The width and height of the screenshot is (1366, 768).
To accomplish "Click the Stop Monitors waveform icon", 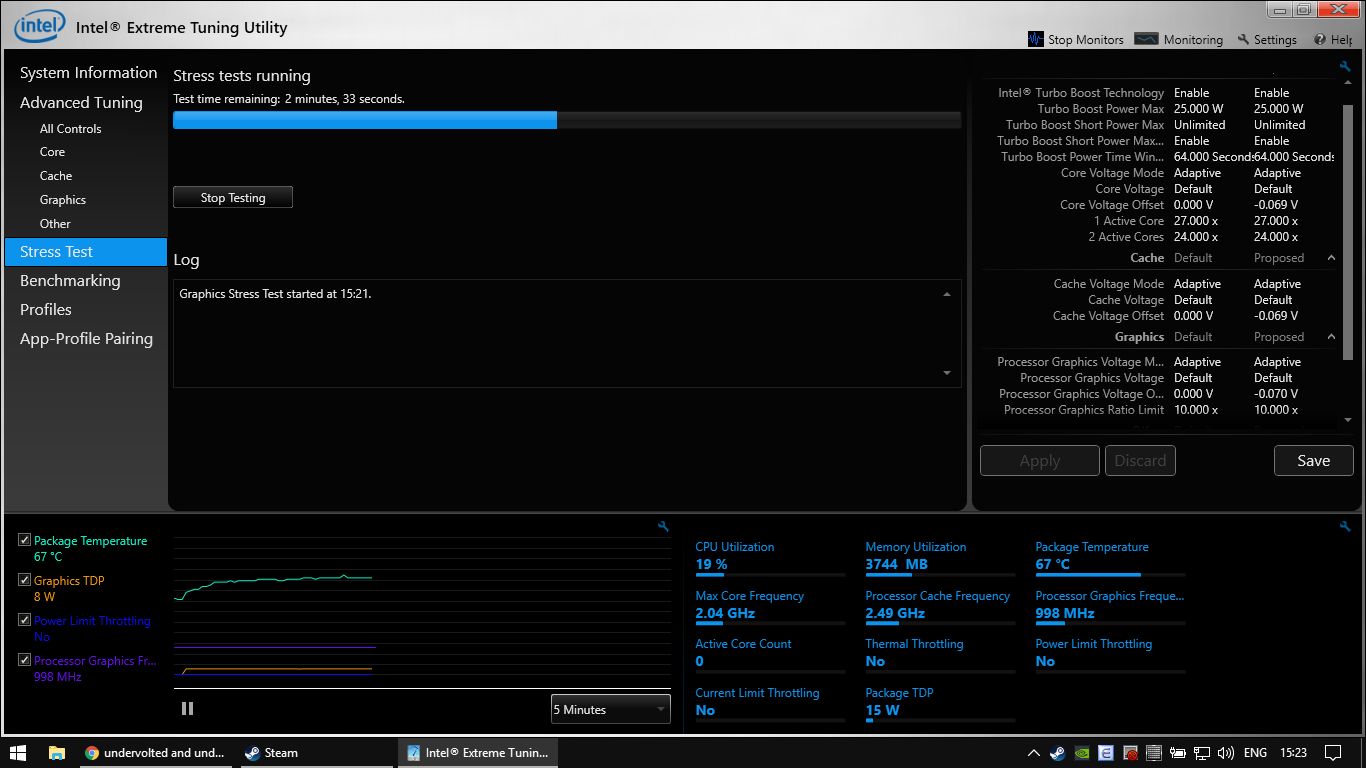I will pyautogui.click(x=1036, y=39).
